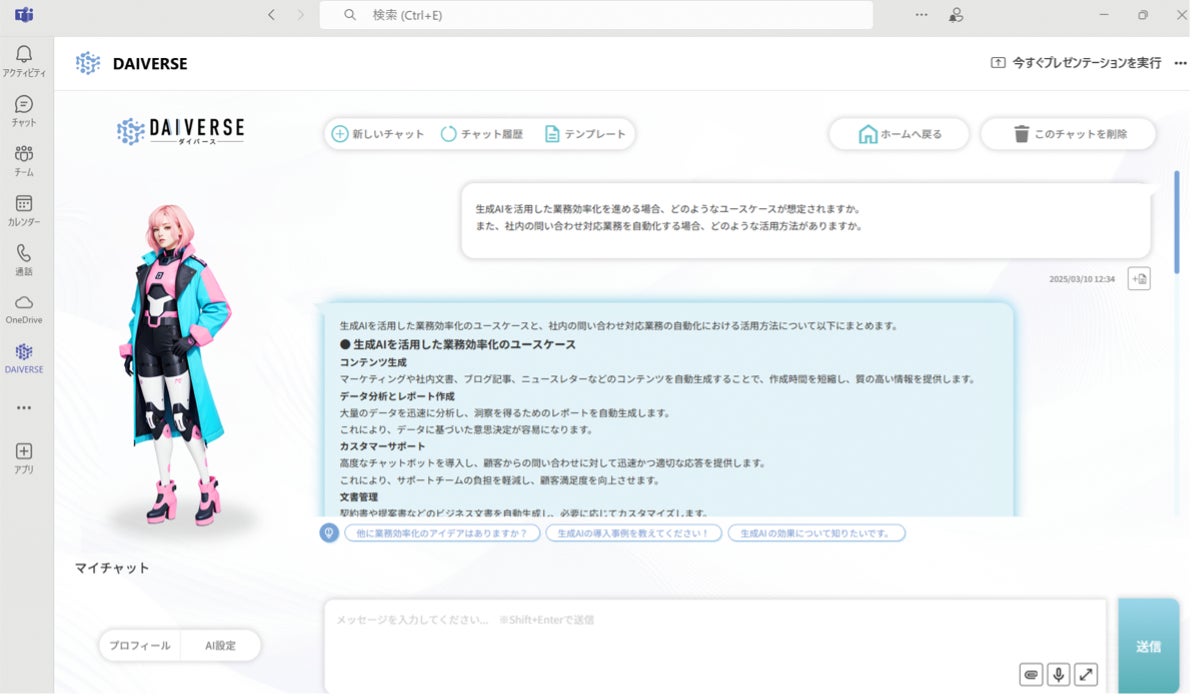Open more options next to the present button
The image size is (1194, 696).
coord(1180,63)
